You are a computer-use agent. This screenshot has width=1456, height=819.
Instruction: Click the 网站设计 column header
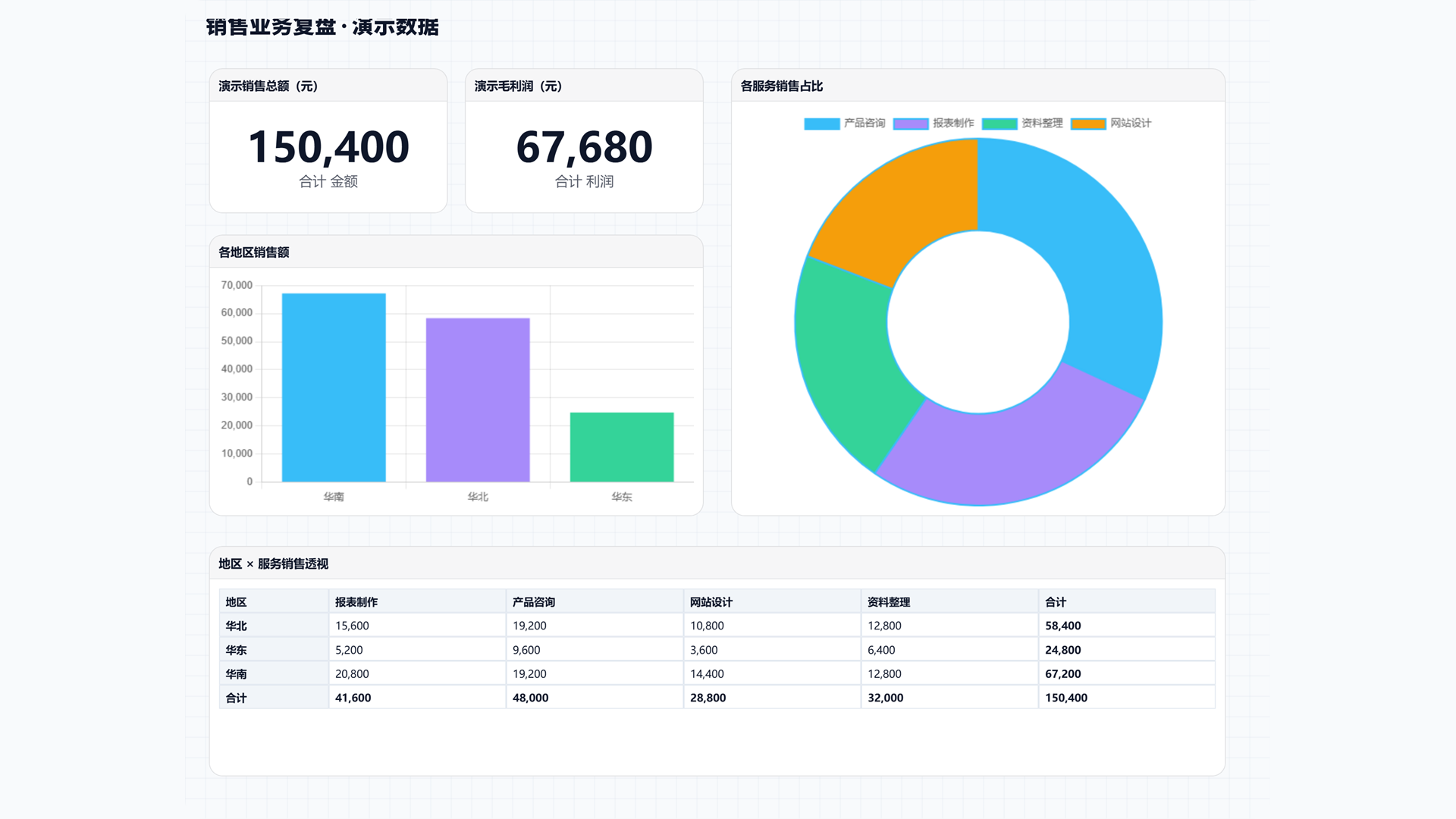pyautogui.click(x=772, y=602)
